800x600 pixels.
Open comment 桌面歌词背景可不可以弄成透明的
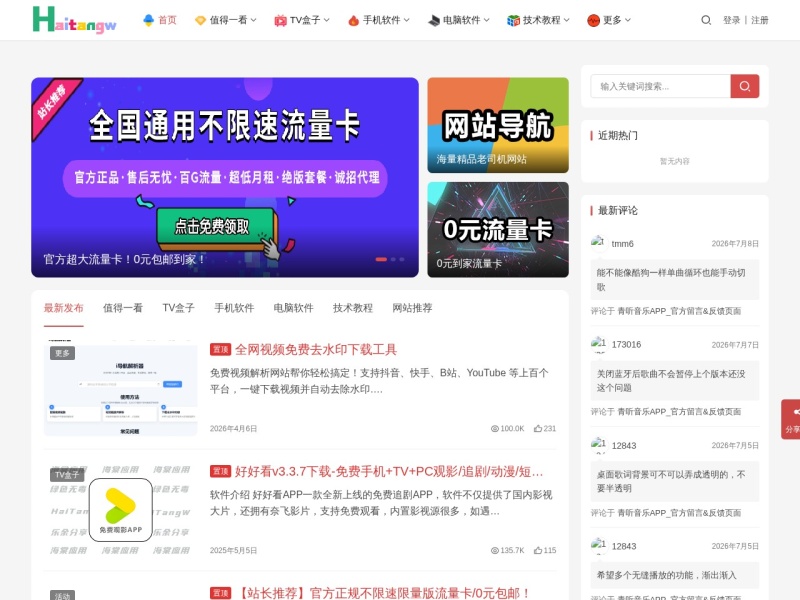(x=674, y=481)
